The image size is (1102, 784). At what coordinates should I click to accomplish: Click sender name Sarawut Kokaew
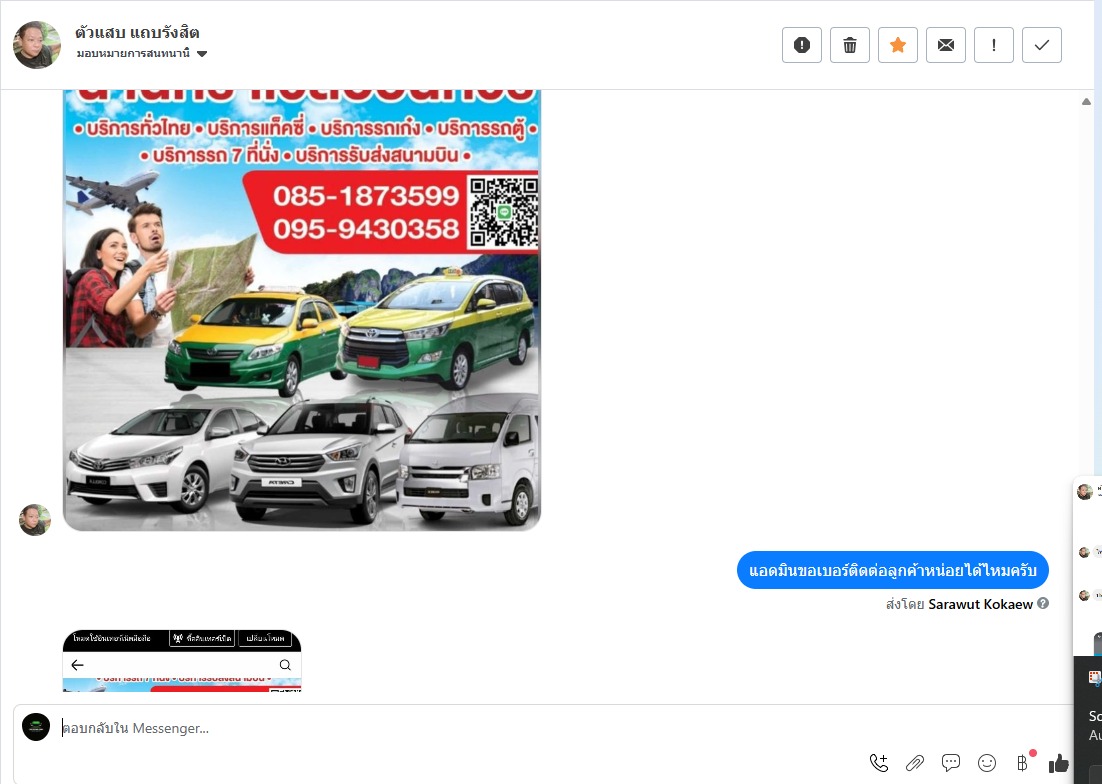pyautogui.click(x=980, y=604)
